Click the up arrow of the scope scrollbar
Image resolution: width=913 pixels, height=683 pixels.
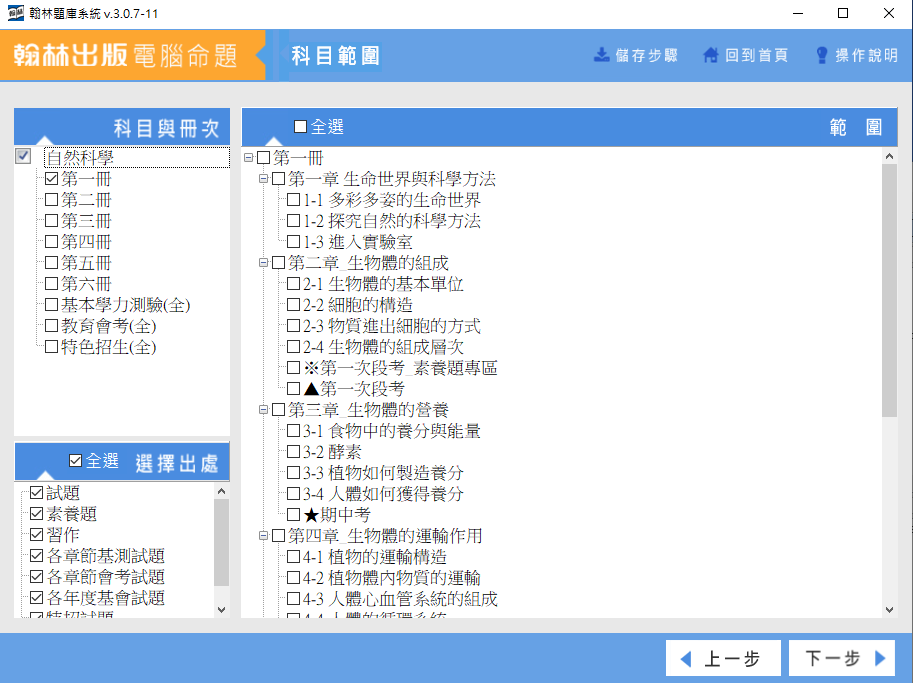(889, 156)
